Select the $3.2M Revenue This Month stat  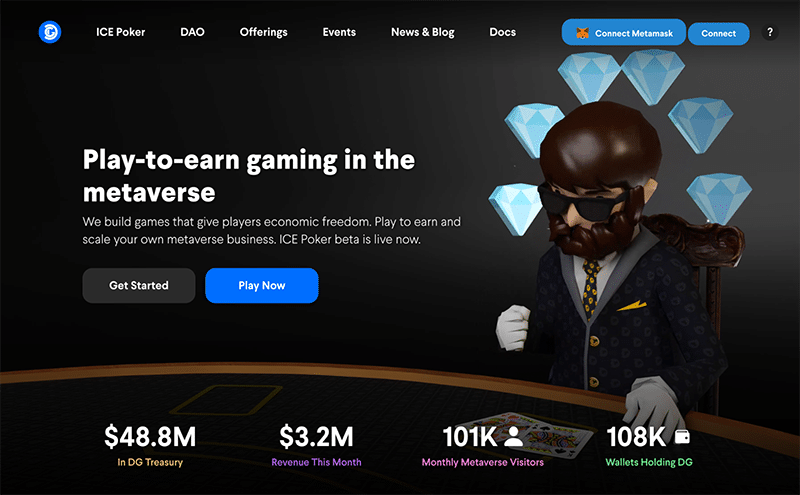[316, 444]
